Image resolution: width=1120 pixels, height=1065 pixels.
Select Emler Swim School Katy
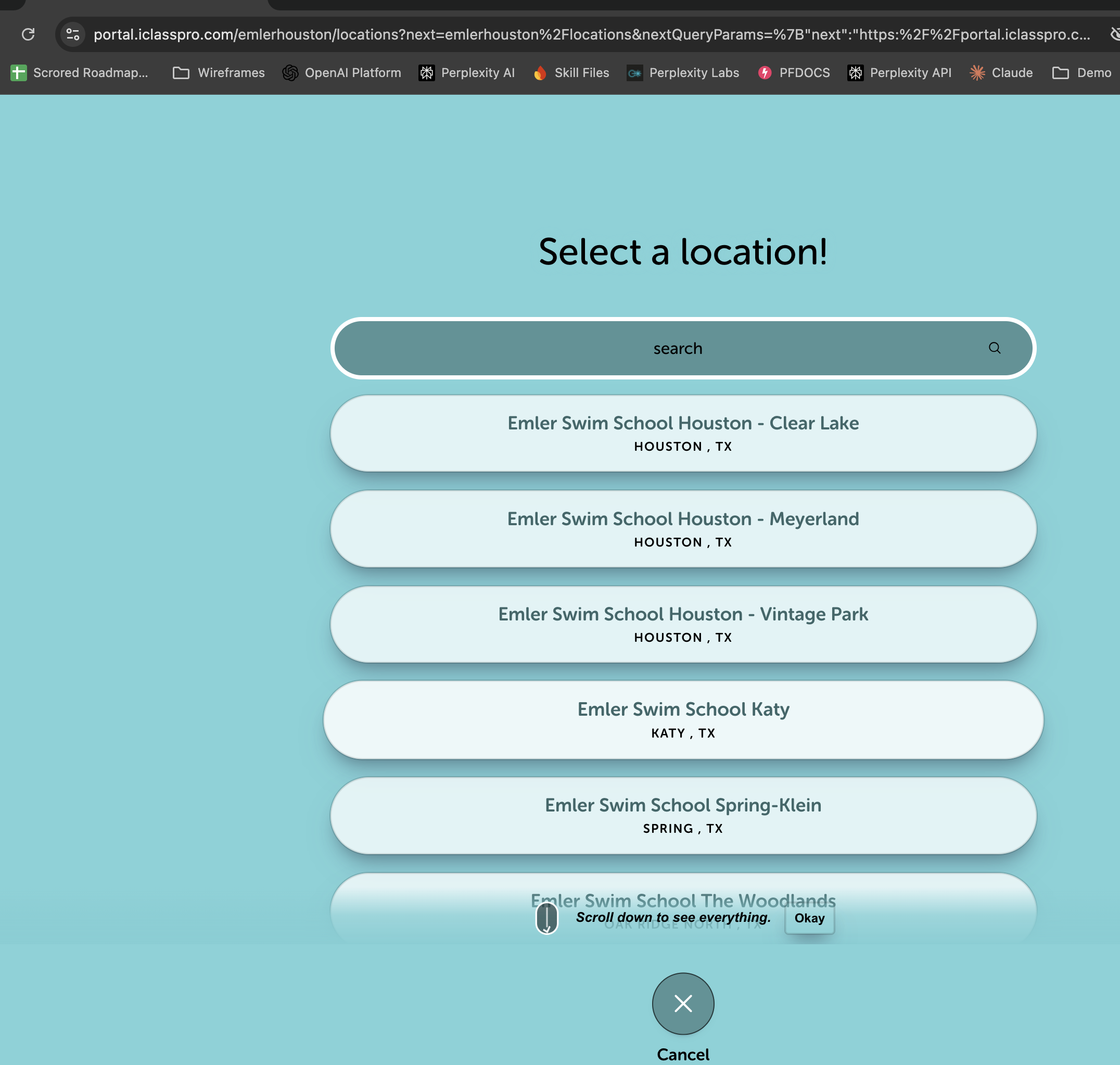tap(683, 719)
